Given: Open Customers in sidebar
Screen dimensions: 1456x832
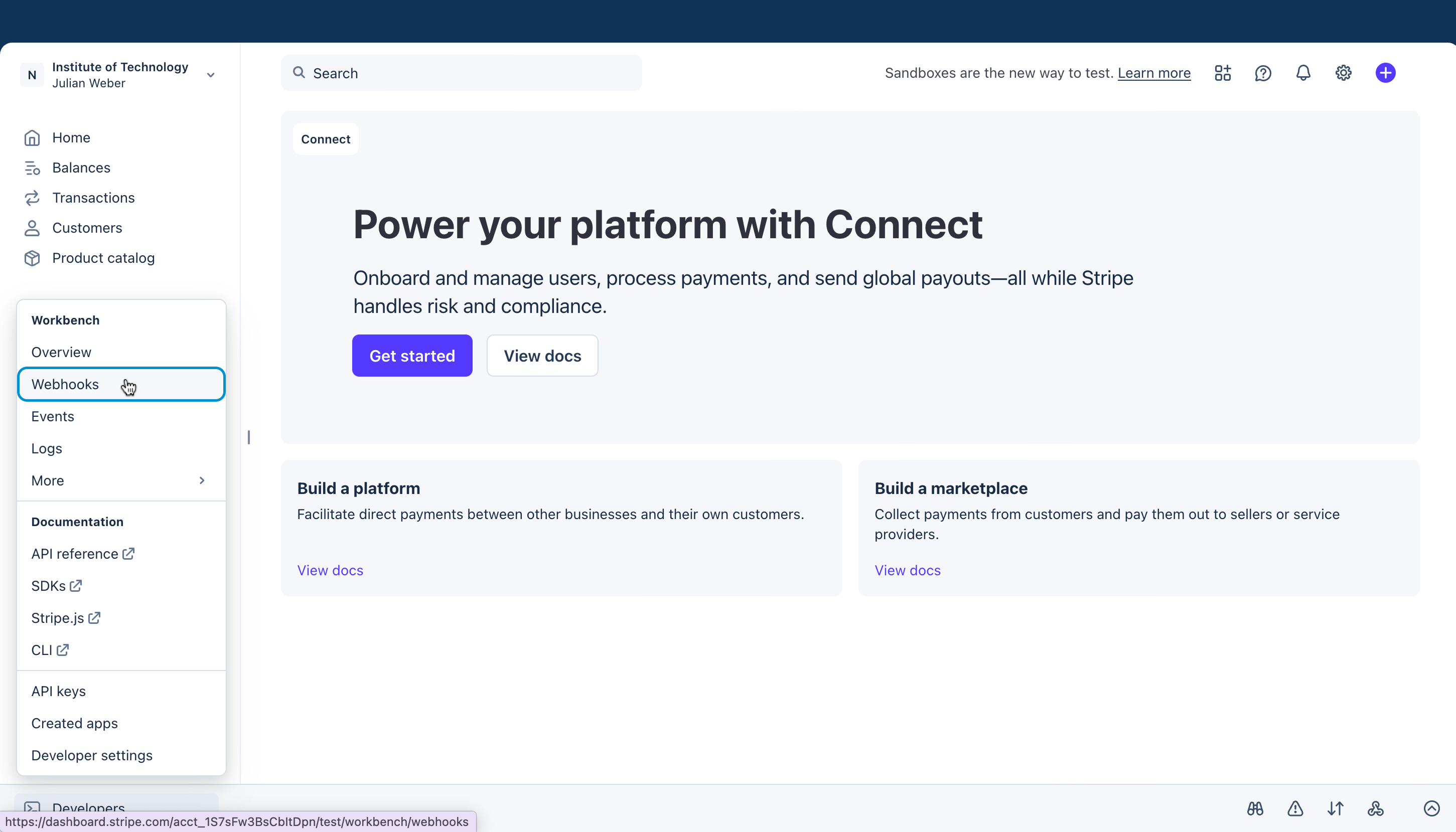Looking at the screenshot, I should coord(87,228).
